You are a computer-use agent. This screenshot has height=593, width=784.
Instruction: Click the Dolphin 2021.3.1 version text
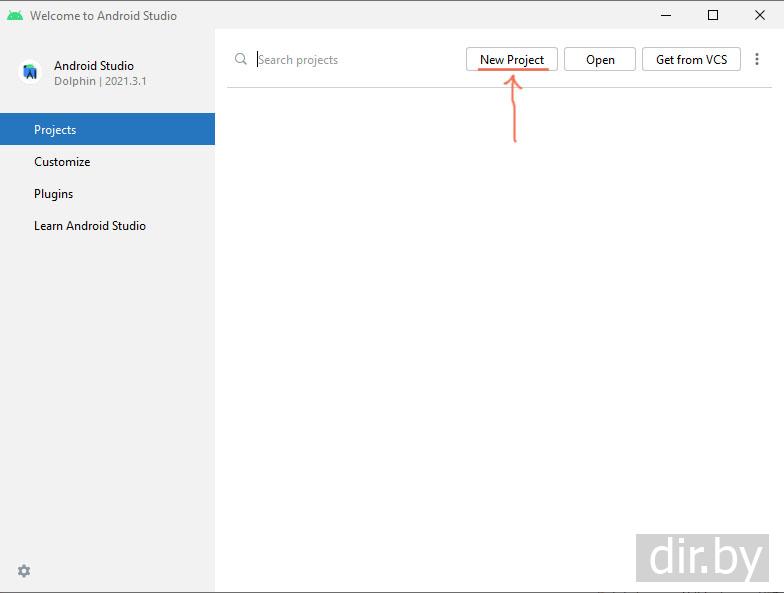(100, 81)
